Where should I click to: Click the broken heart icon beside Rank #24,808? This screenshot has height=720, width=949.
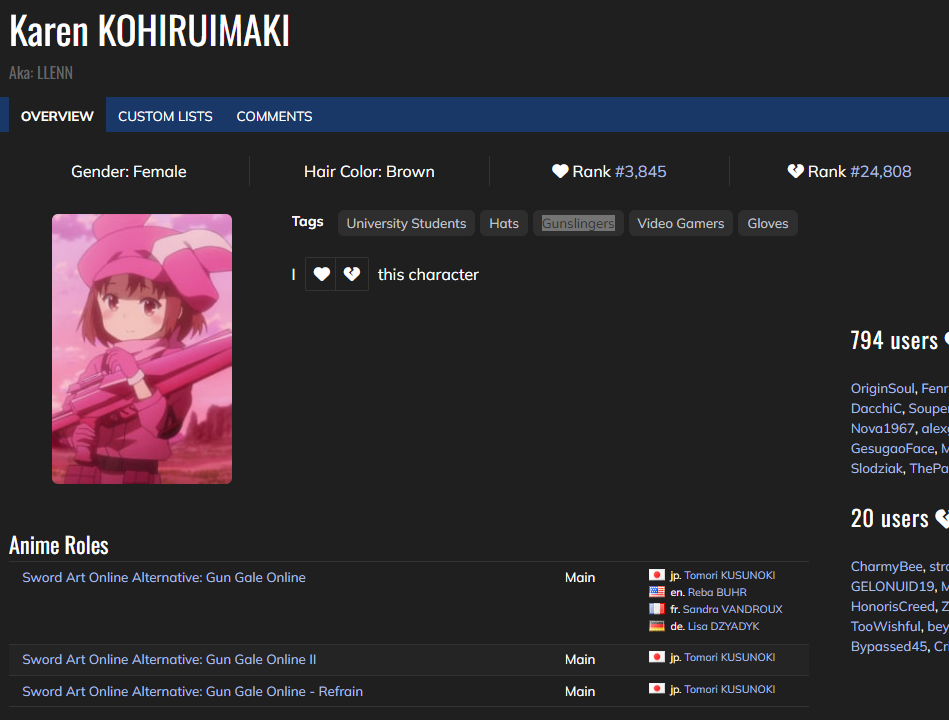click(796, 171)
